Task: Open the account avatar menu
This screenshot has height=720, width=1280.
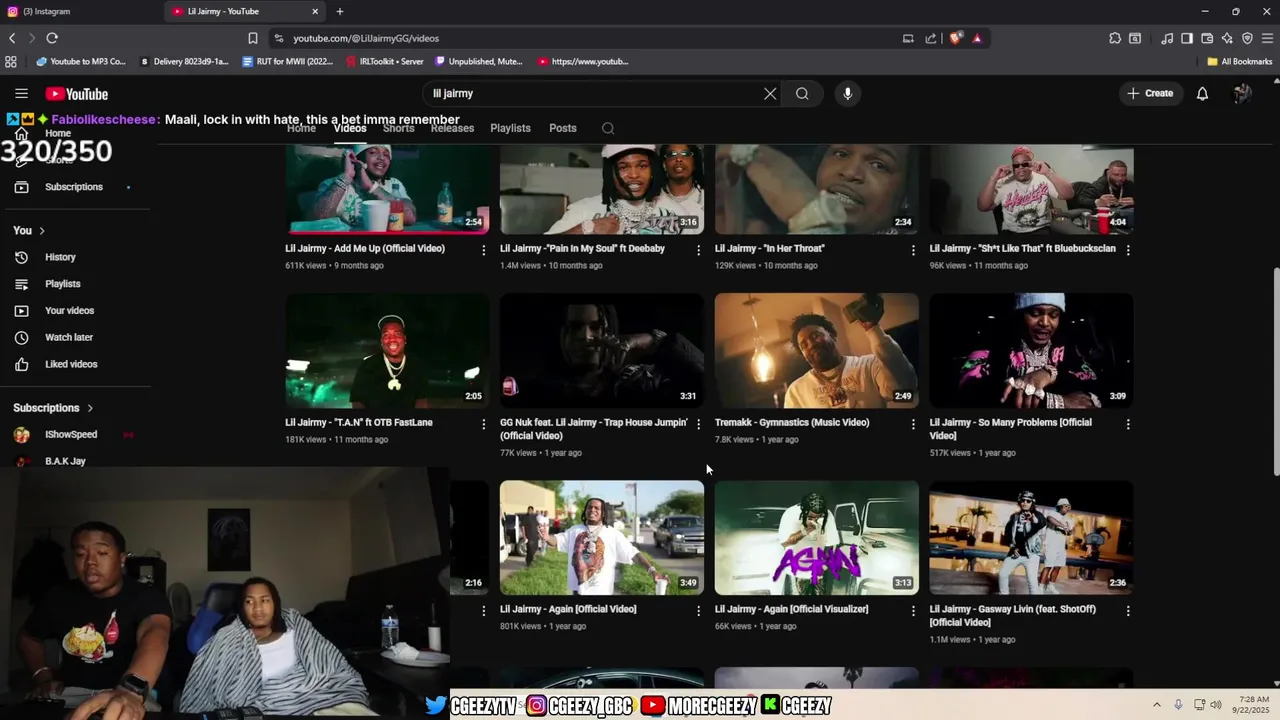Action: tap(1242, 94)
